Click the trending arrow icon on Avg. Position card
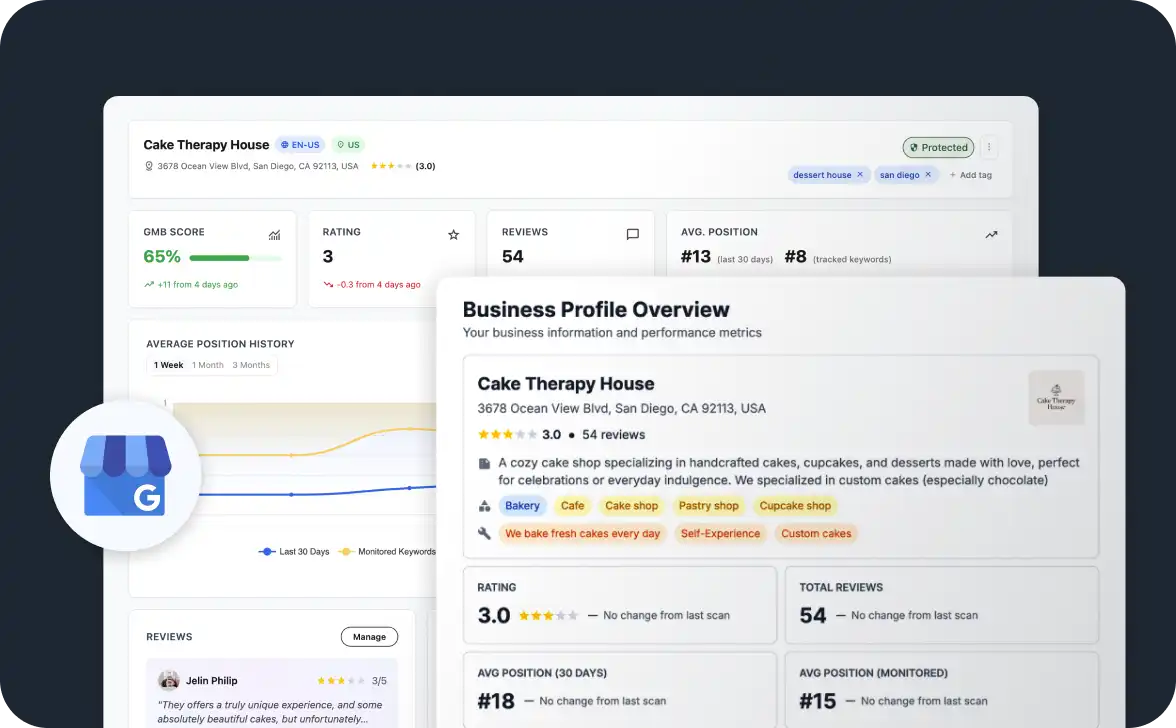This screenshot has height=728, width=1176. coord(991,234)
